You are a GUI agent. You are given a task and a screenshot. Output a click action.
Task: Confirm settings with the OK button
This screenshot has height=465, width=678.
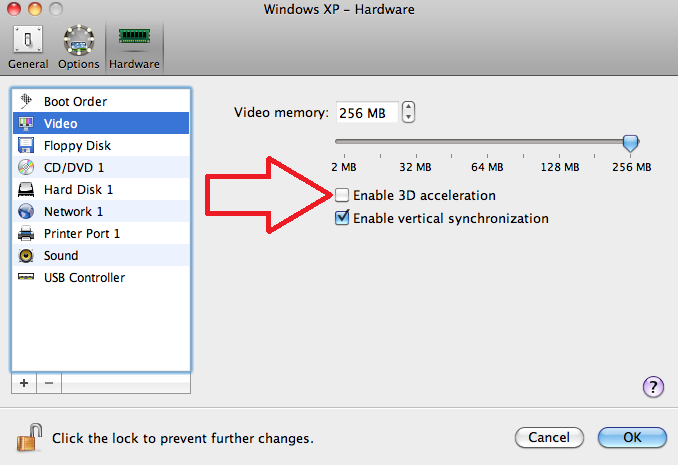pos(632,437)
